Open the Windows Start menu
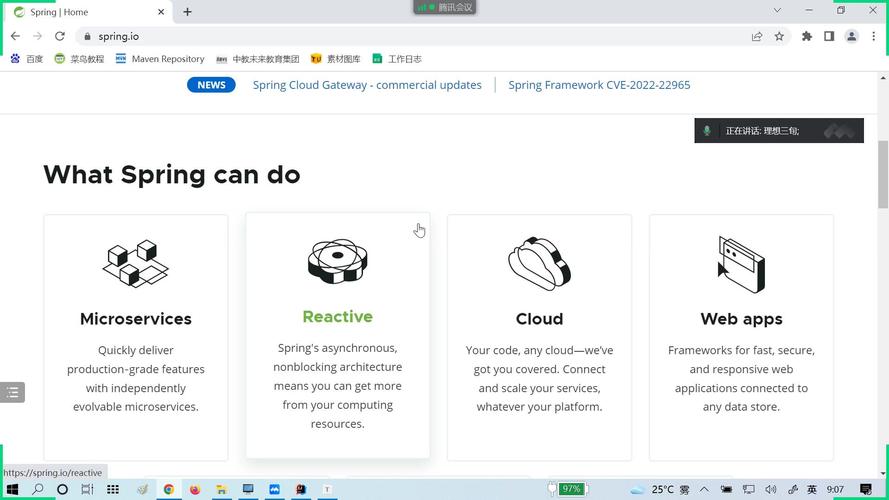889x500 pixels. click(12, 489)
